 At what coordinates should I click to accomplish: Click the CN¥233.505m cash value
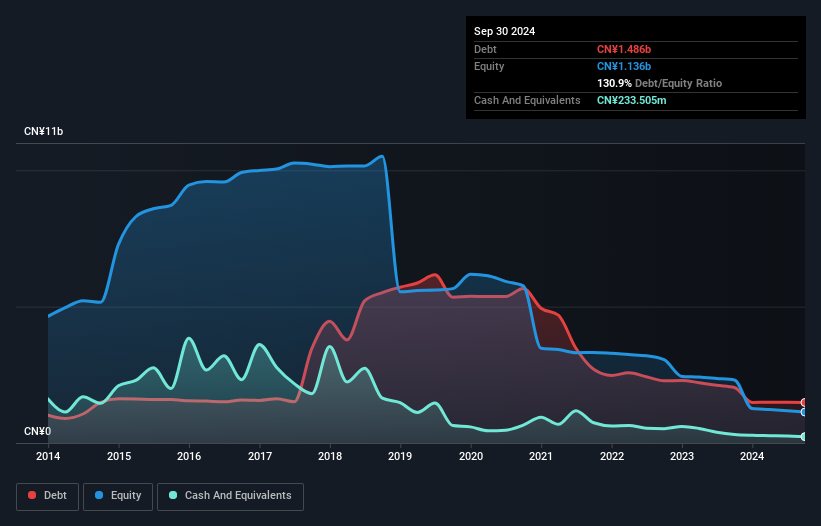pos(631,100)
